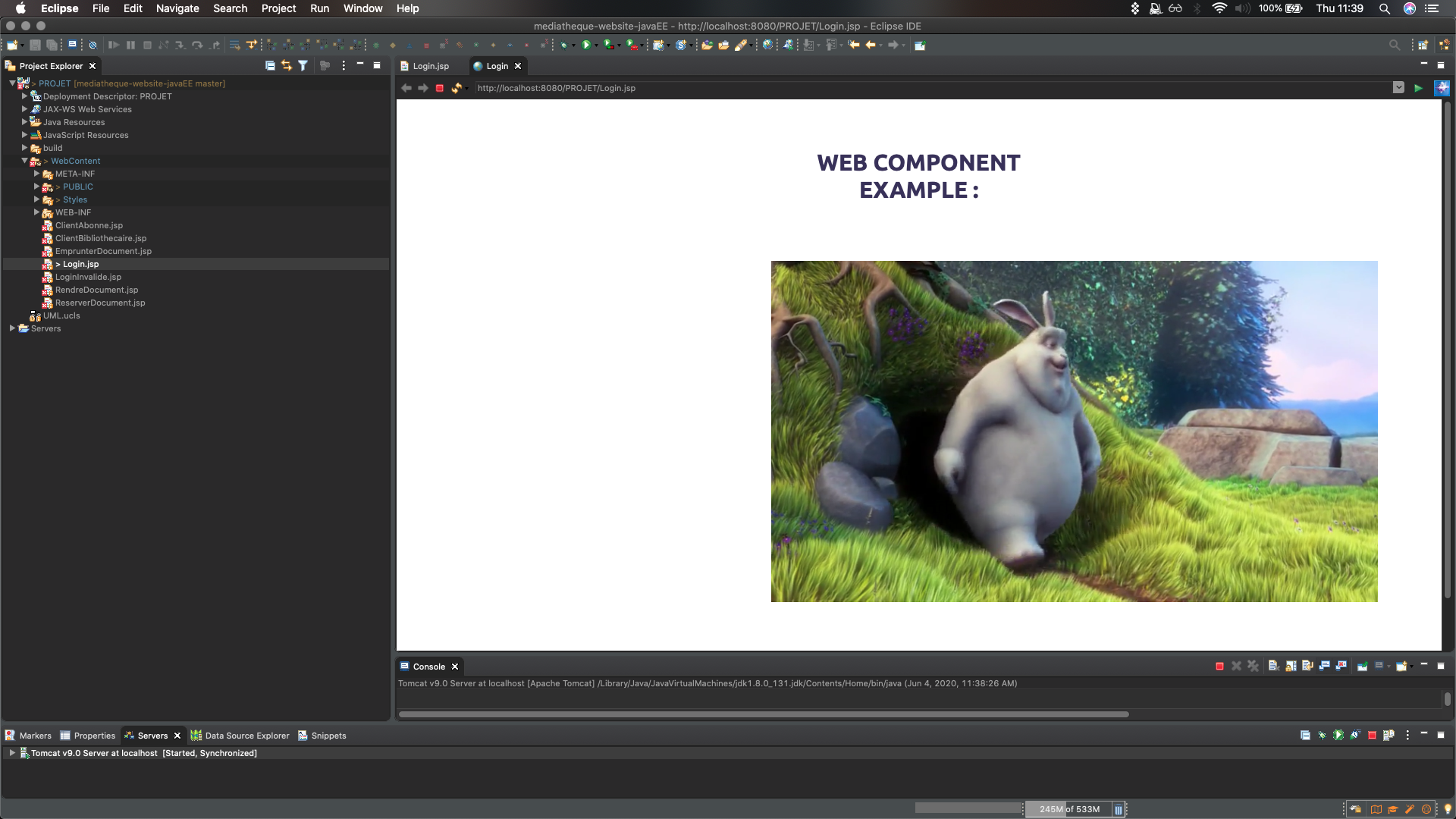Open the Navigate menu

[177, 8]
